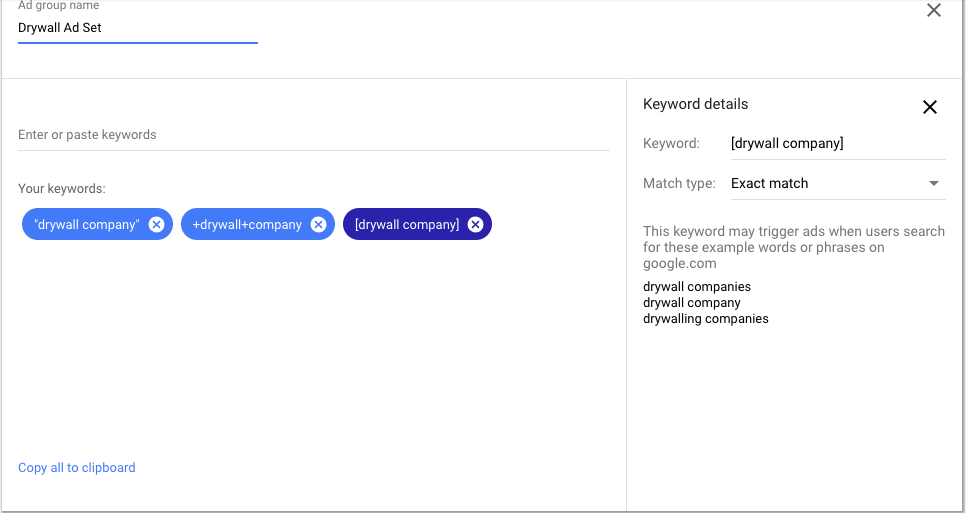Select the "drywall company" phrase match chip
This screenshot has width=966, height=513.
tap(87, 225)
